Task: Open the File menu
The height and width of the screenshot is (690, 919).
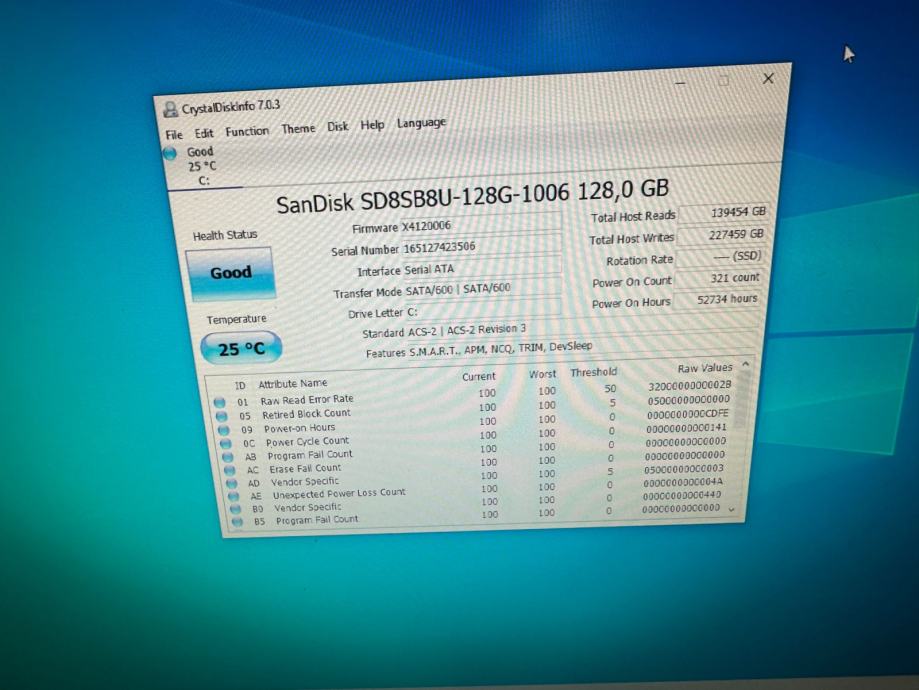Action: [x=174, y=135]
